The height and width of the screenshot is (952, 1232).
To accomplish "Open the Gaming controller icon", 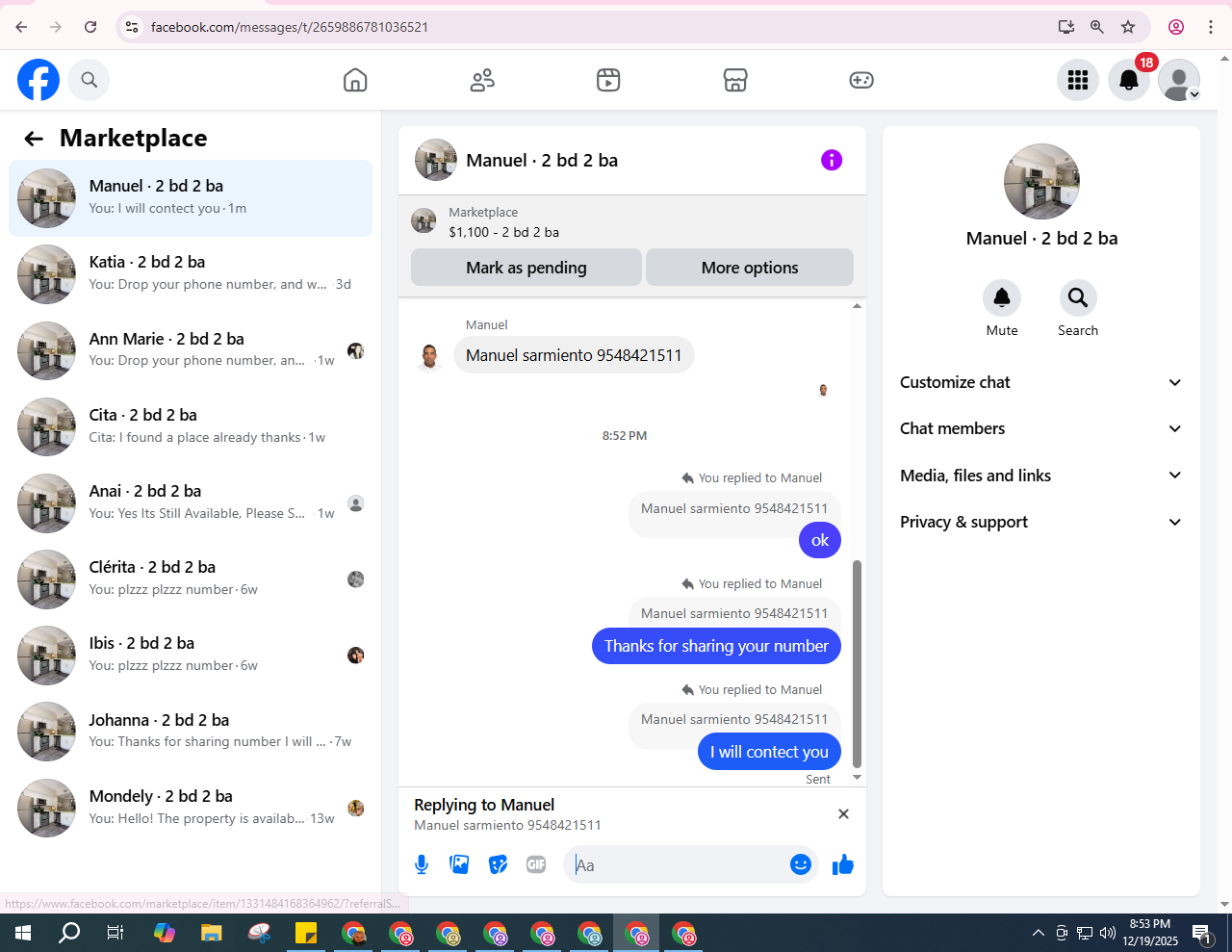I will [x=861, y=80].
